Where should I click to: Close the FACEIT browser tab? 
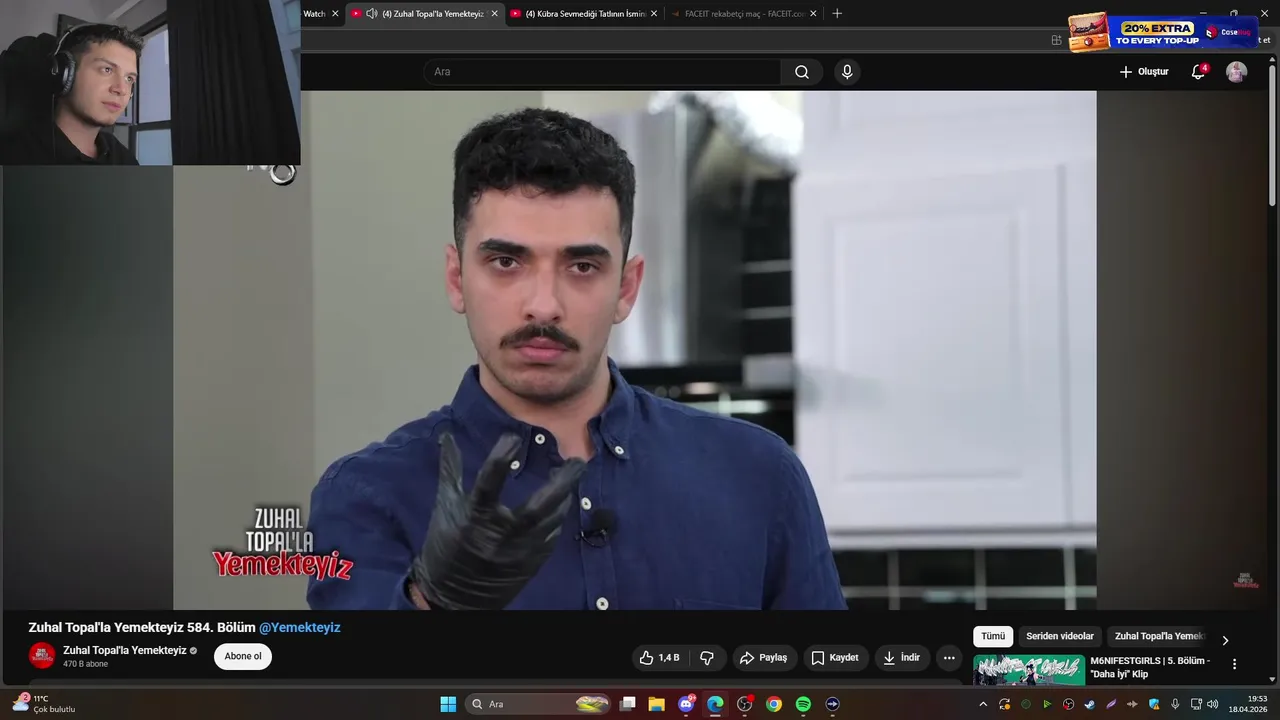click(813, 14)
